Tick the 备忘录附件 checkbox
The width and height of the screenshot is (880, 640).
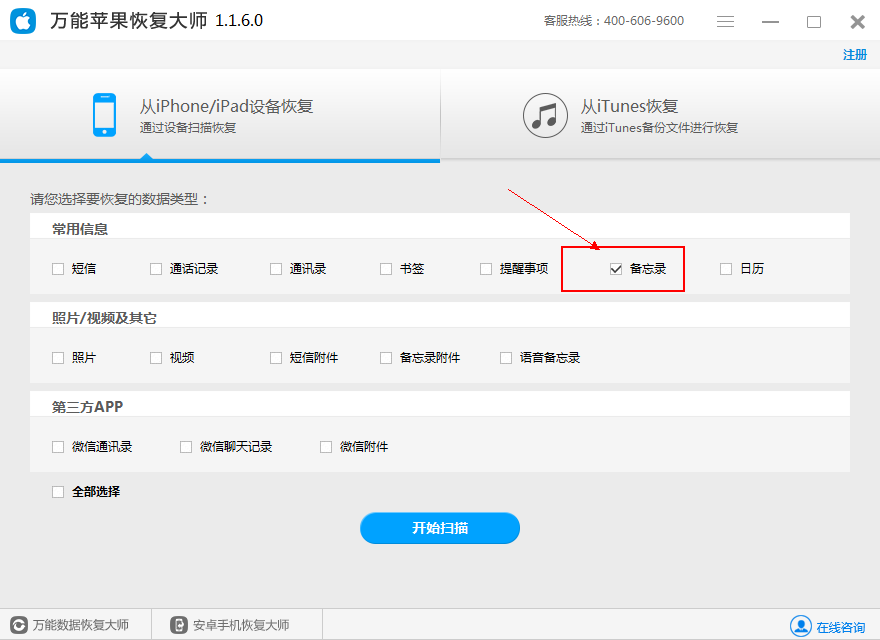click(386, 358)
